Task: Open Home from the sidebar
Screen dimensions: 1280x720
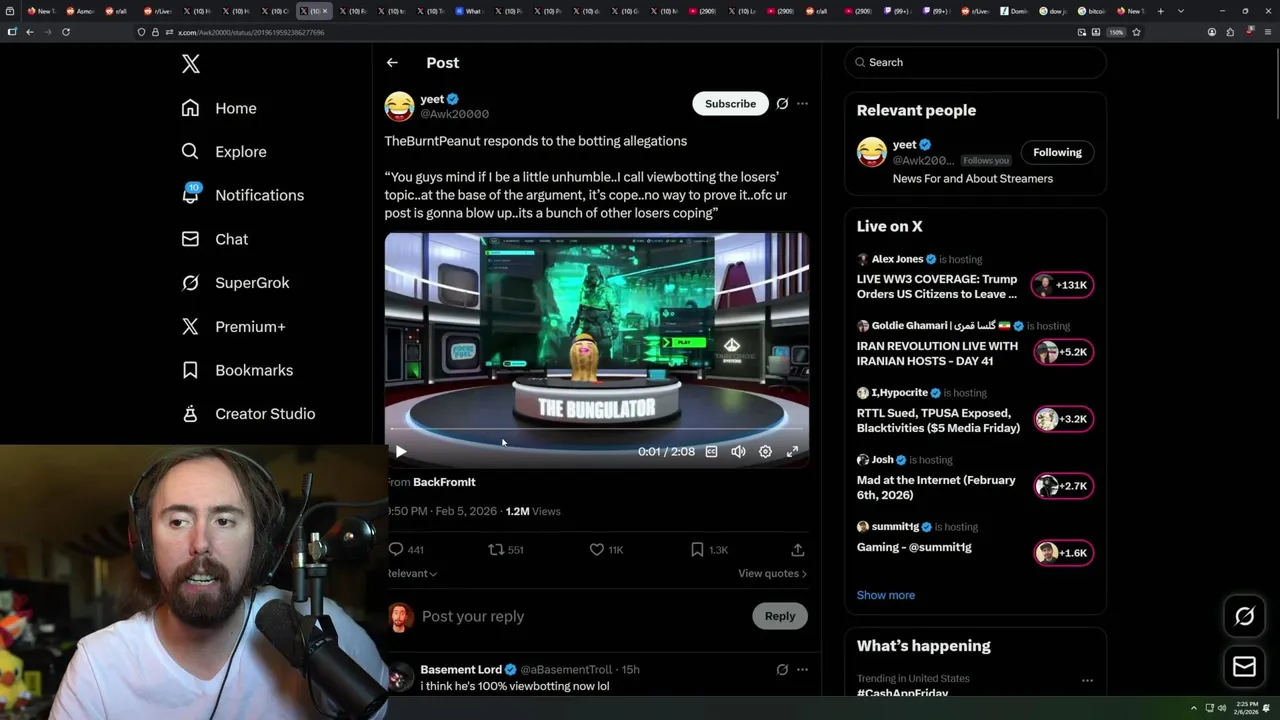Action: click(219, 108)
